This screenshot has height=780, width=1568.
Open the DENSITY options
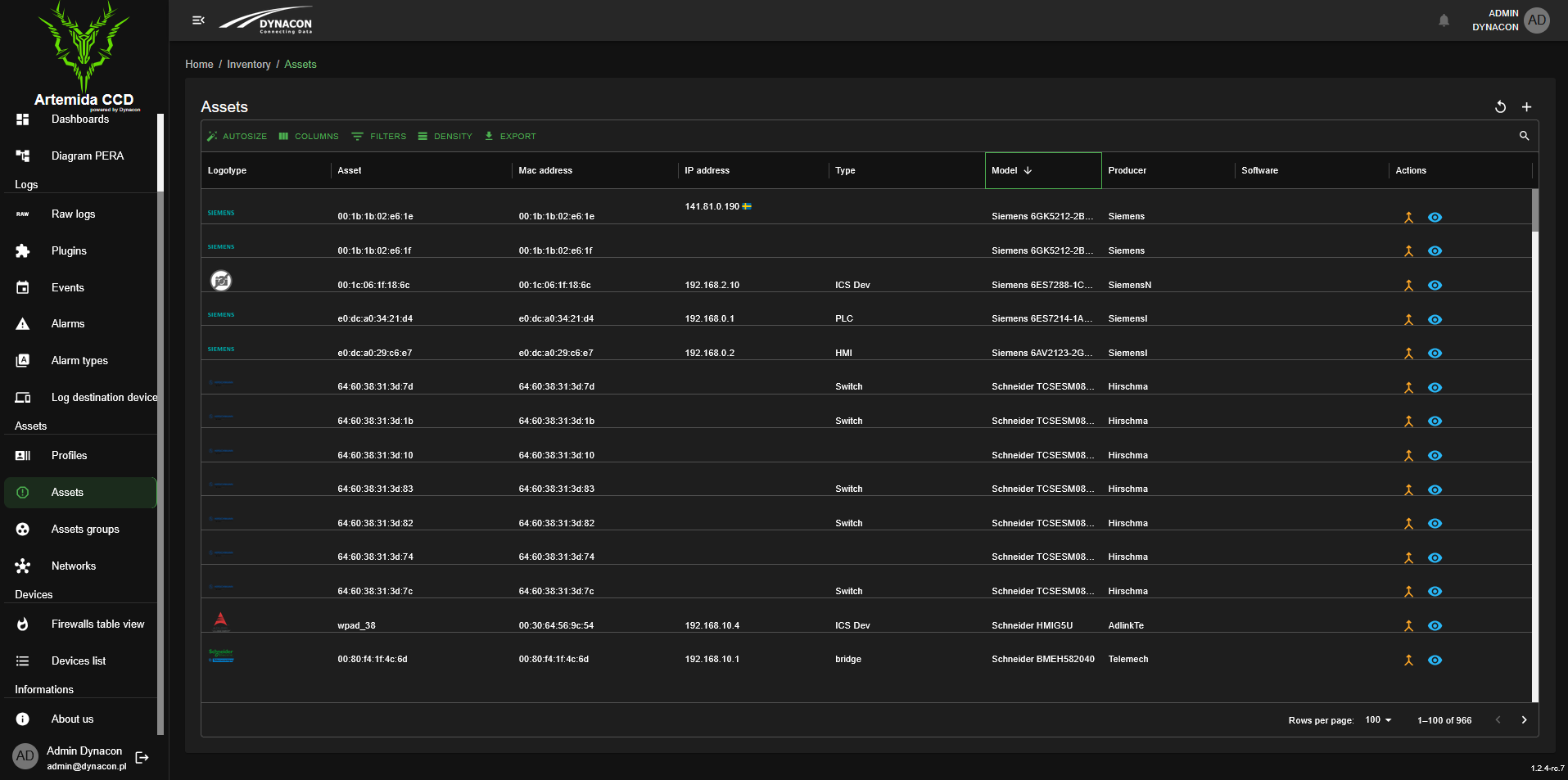coord(445,136)
